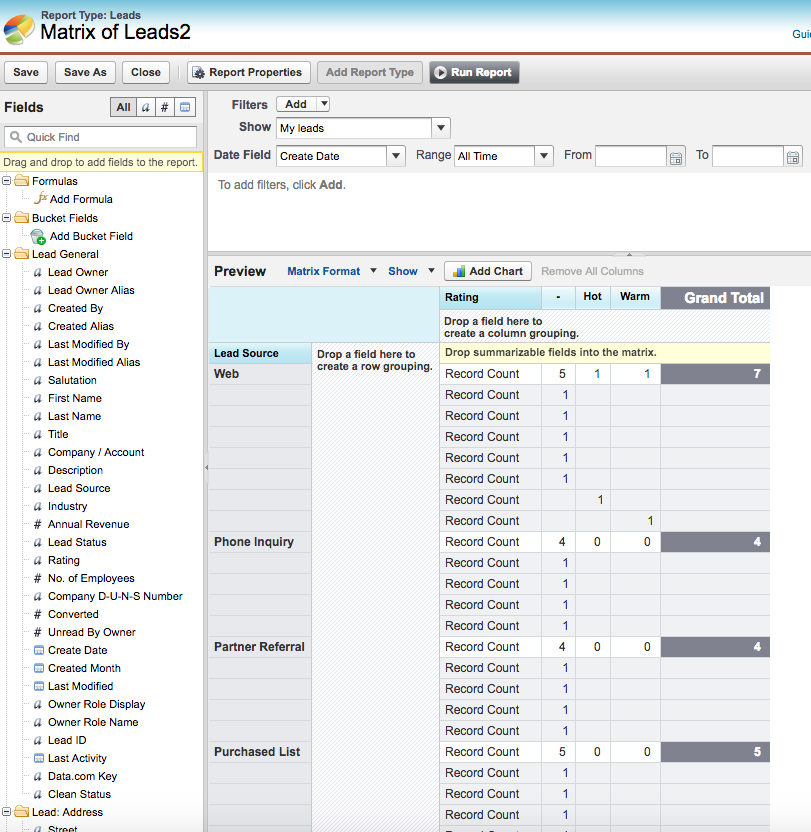Open the Matrix Format menu

(x=331, y=271)
